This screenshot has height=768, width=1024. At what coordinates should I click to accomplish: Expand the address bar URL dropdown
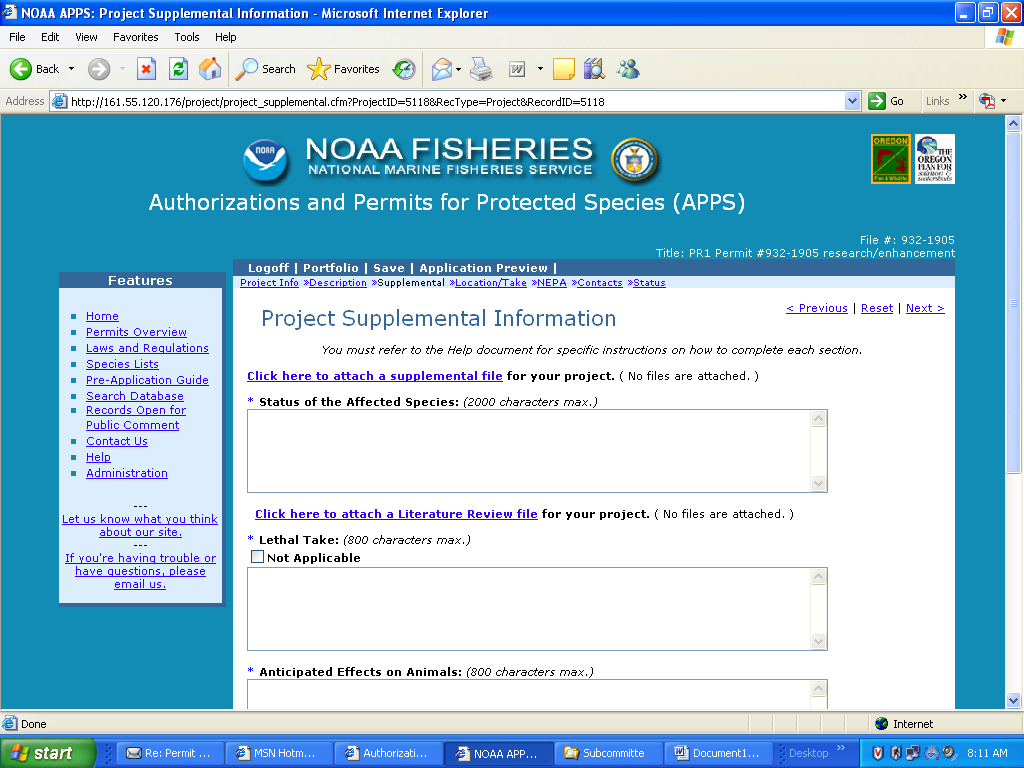(852, 101)
